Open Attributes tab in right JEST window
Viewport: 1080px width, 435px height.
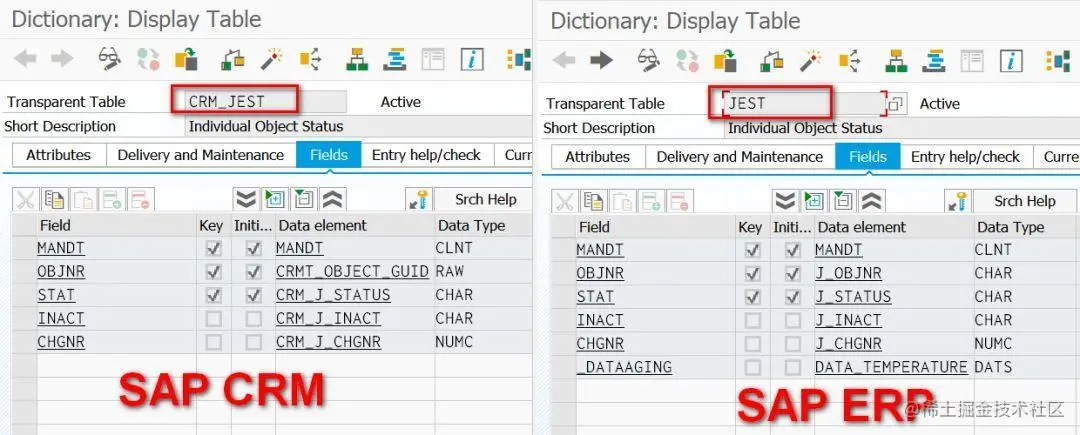click(x=598, y=157)
